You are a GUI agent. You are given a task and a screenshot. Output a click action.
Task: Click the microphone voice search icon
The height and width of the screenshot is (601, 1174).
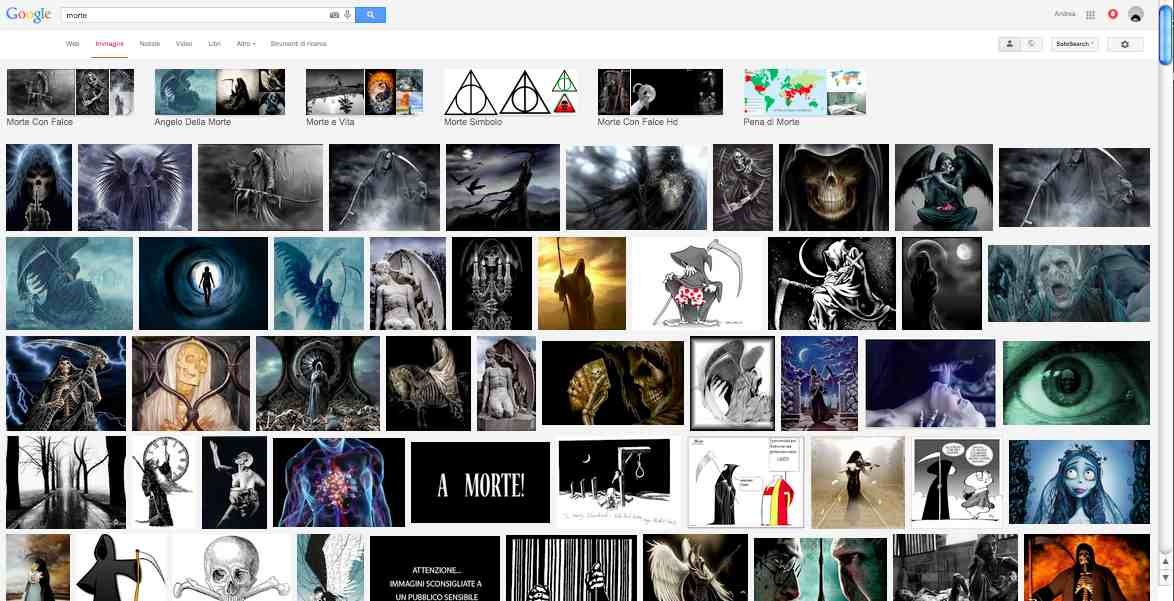347,15
